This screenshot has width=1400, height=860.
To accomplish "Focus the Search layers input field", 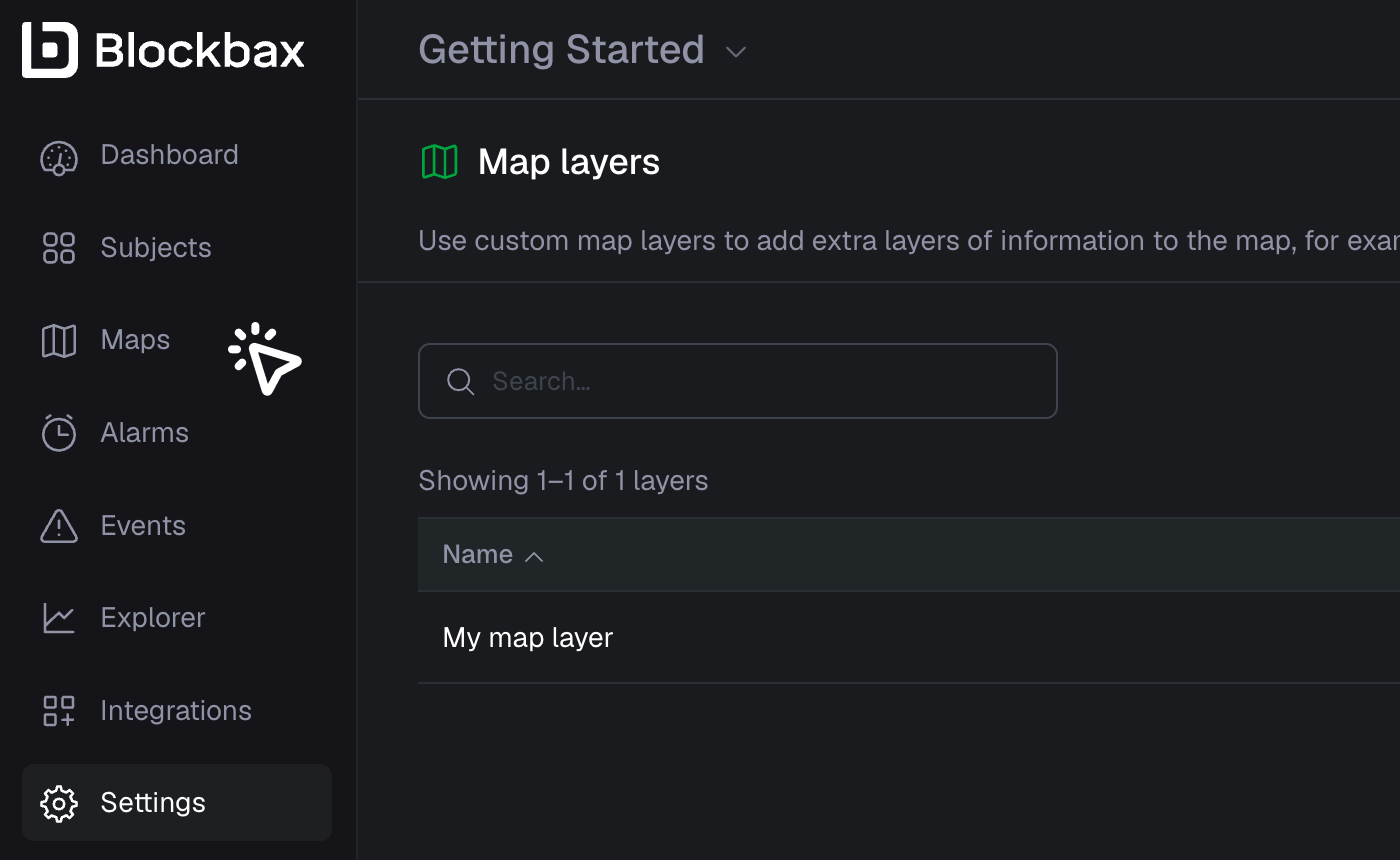I will (738, 381).
